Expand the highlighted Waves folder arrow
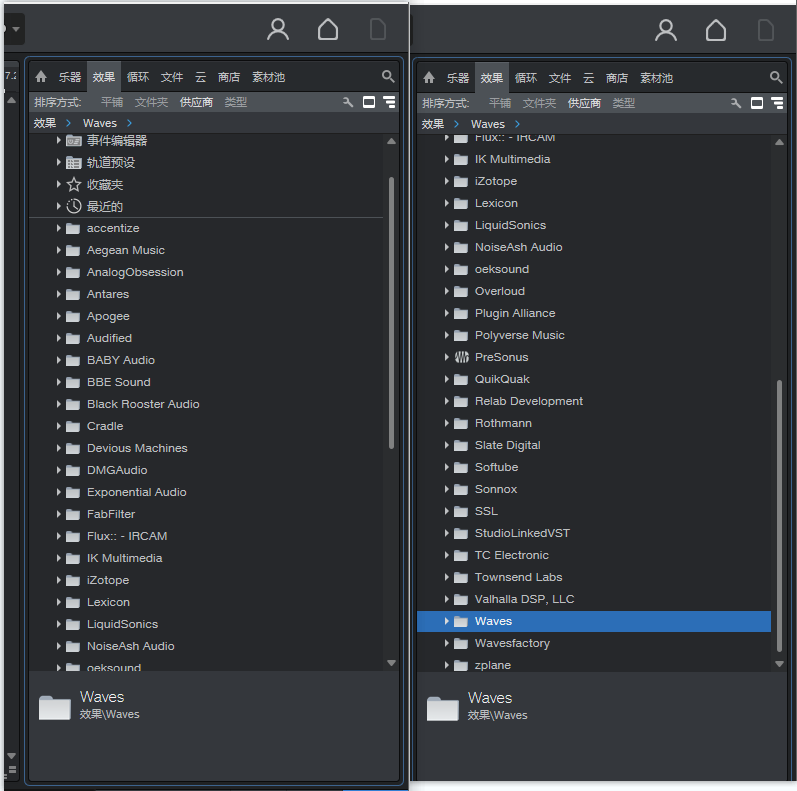 click(447, 621)
